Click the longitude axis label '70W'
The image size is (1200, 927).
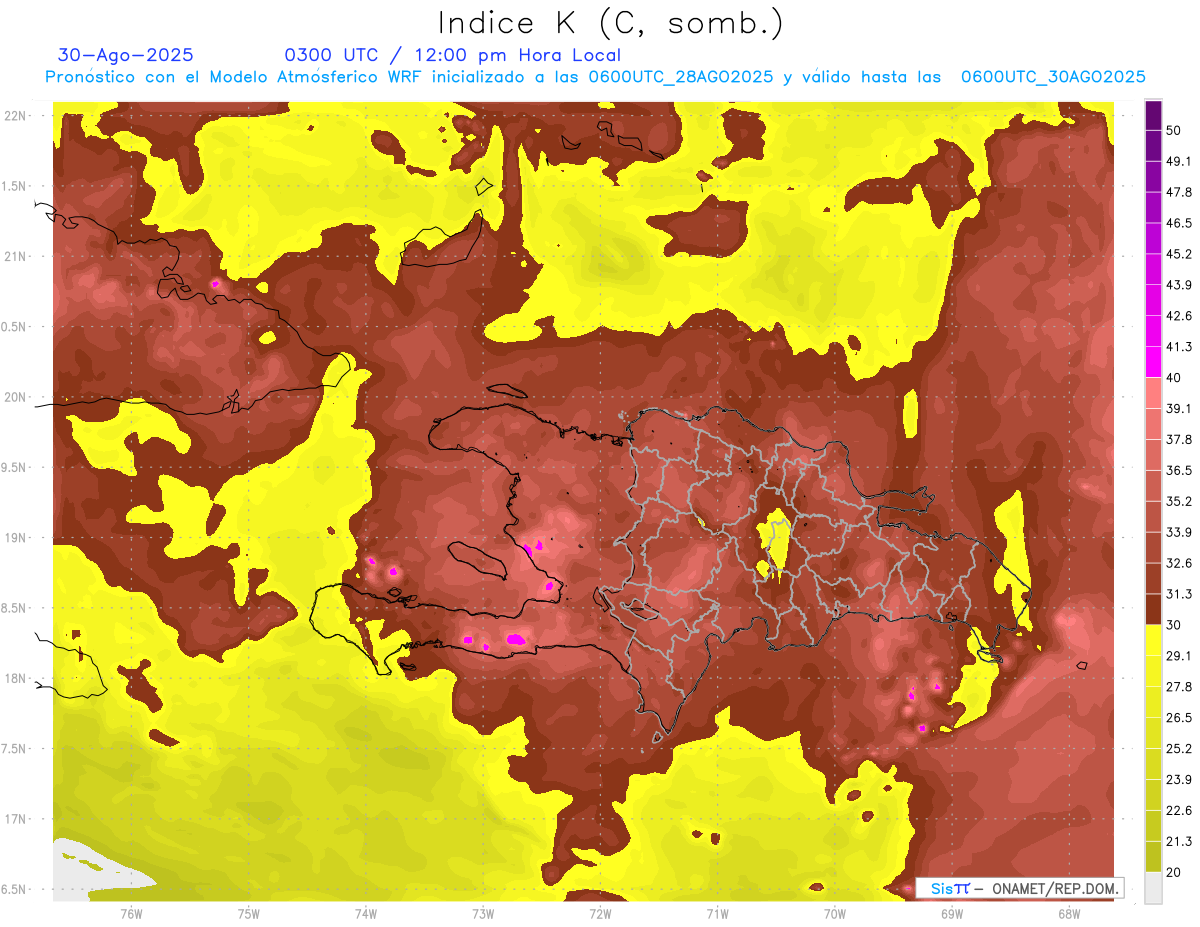[835, 913]
